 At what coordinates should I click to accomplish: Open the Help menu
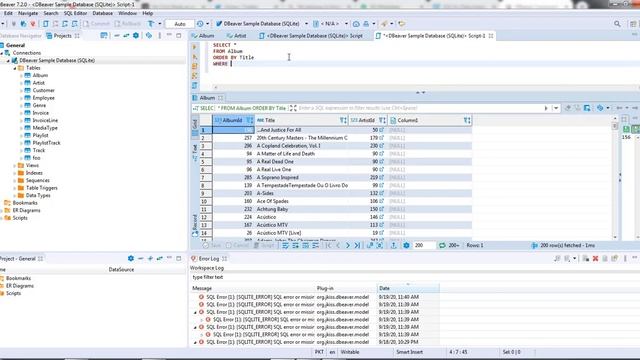(147, 13)
